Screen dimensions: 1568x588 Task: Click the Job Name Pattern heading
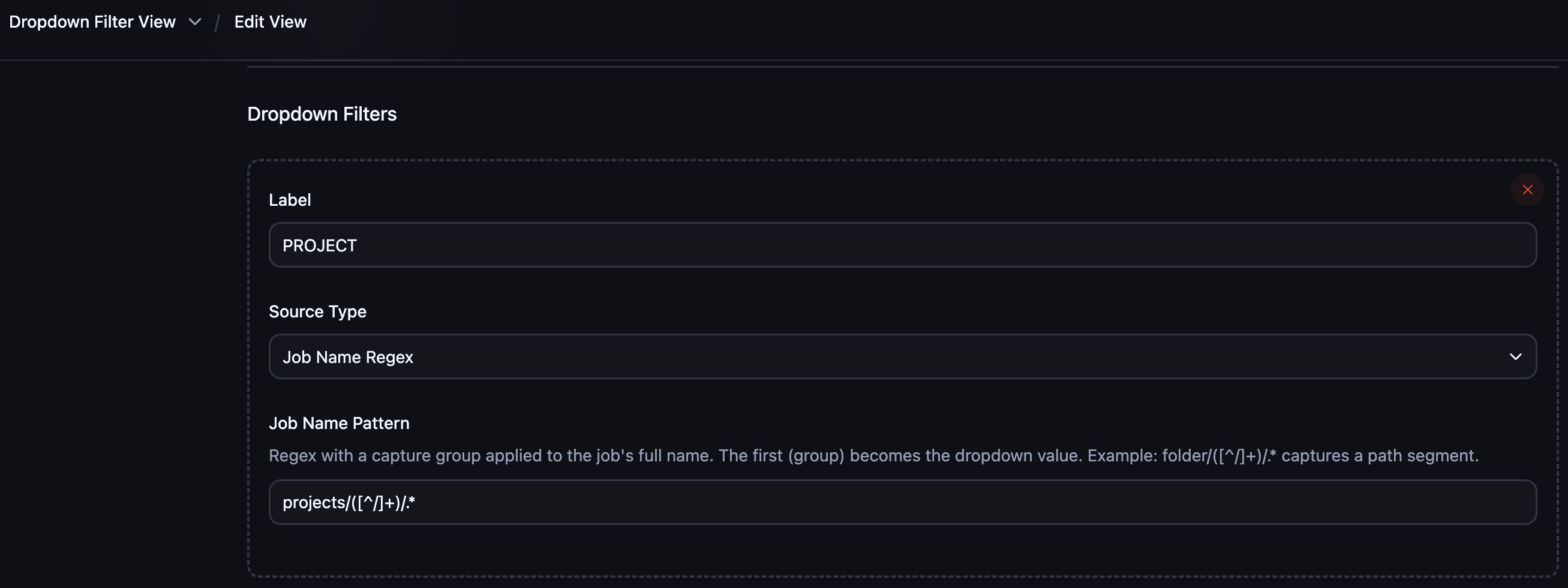click(x=339, y=422)
